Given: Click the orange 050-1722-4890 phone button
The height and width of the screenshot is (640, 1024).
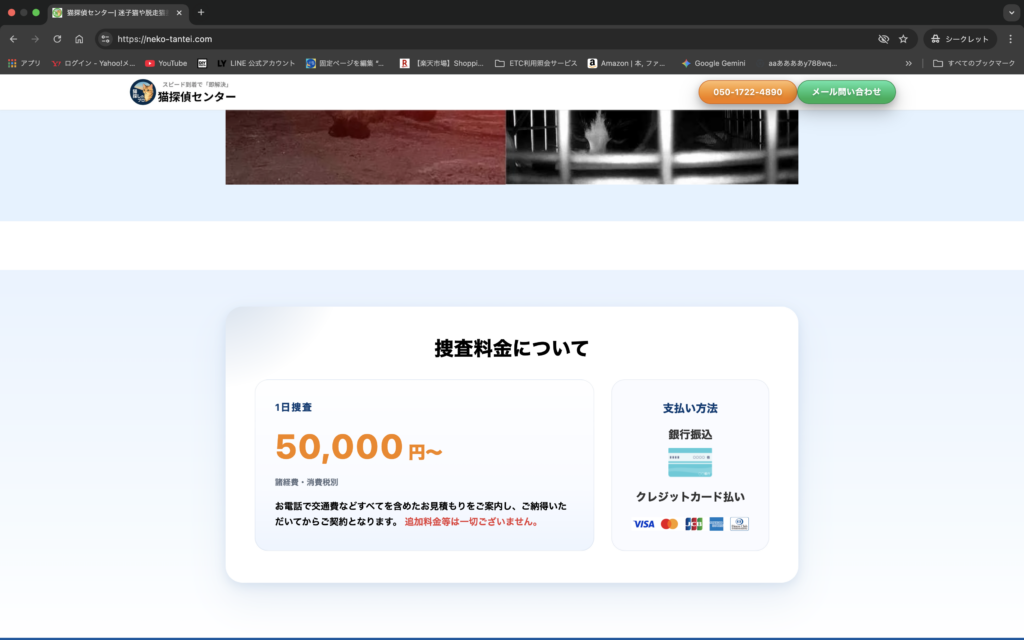Looking at the screenshot, I should click(747, 92).
